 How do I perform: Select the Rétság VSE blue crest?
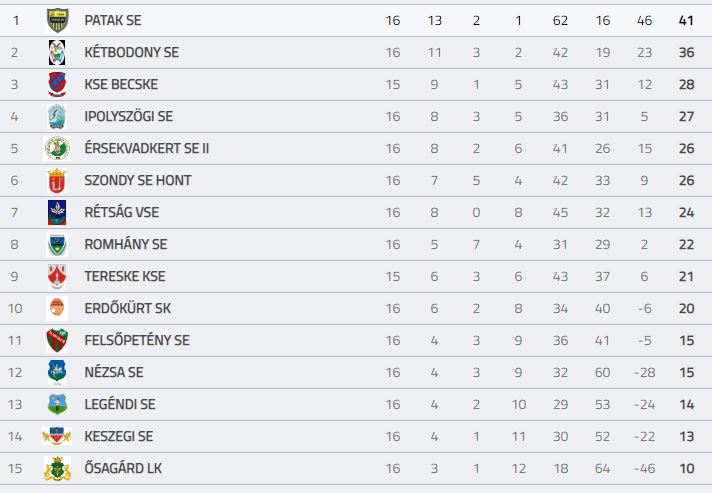click(57, 212)
